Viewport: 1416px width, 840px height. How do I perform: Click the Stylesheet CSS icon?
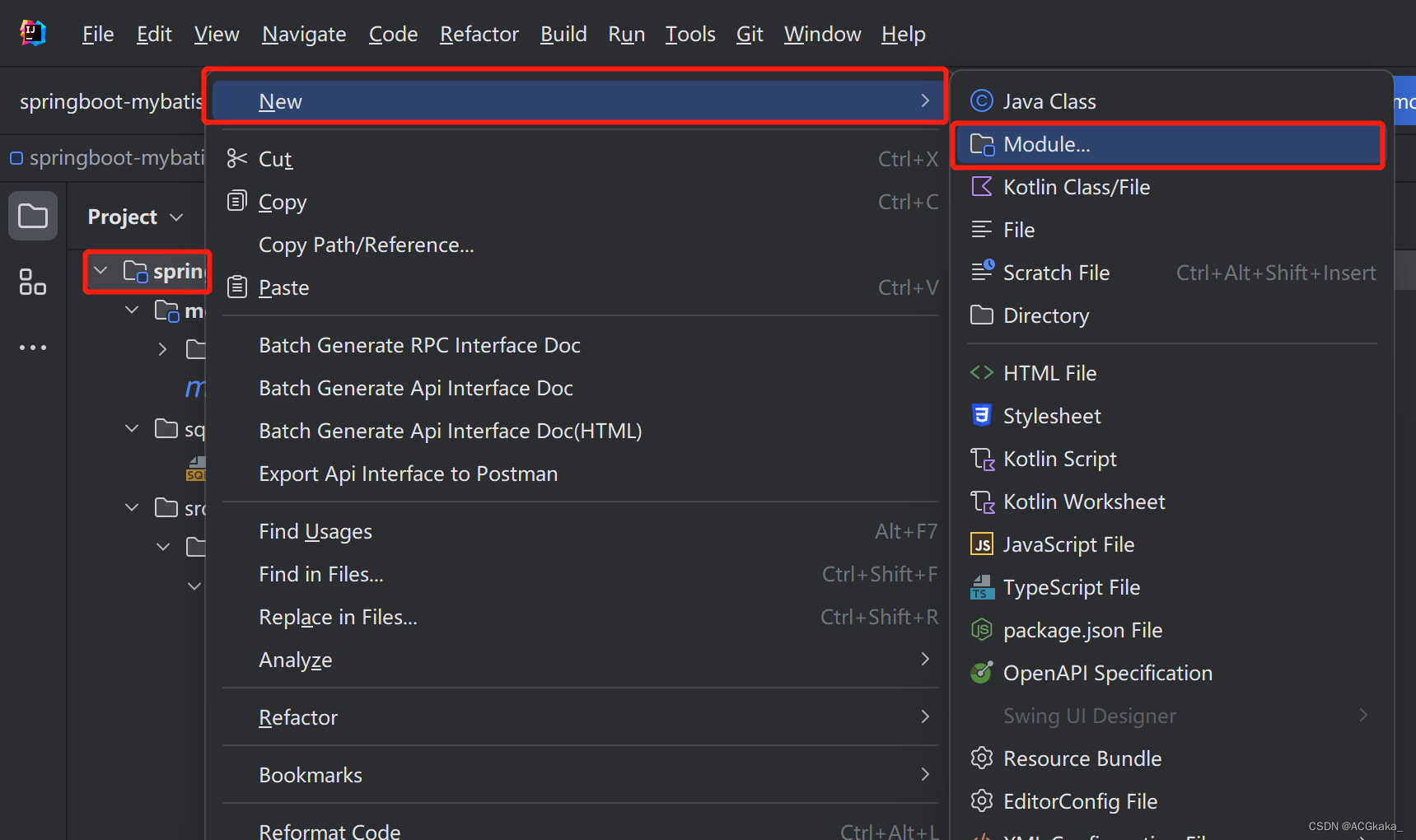pyautogui.click(x=981, y=416)
